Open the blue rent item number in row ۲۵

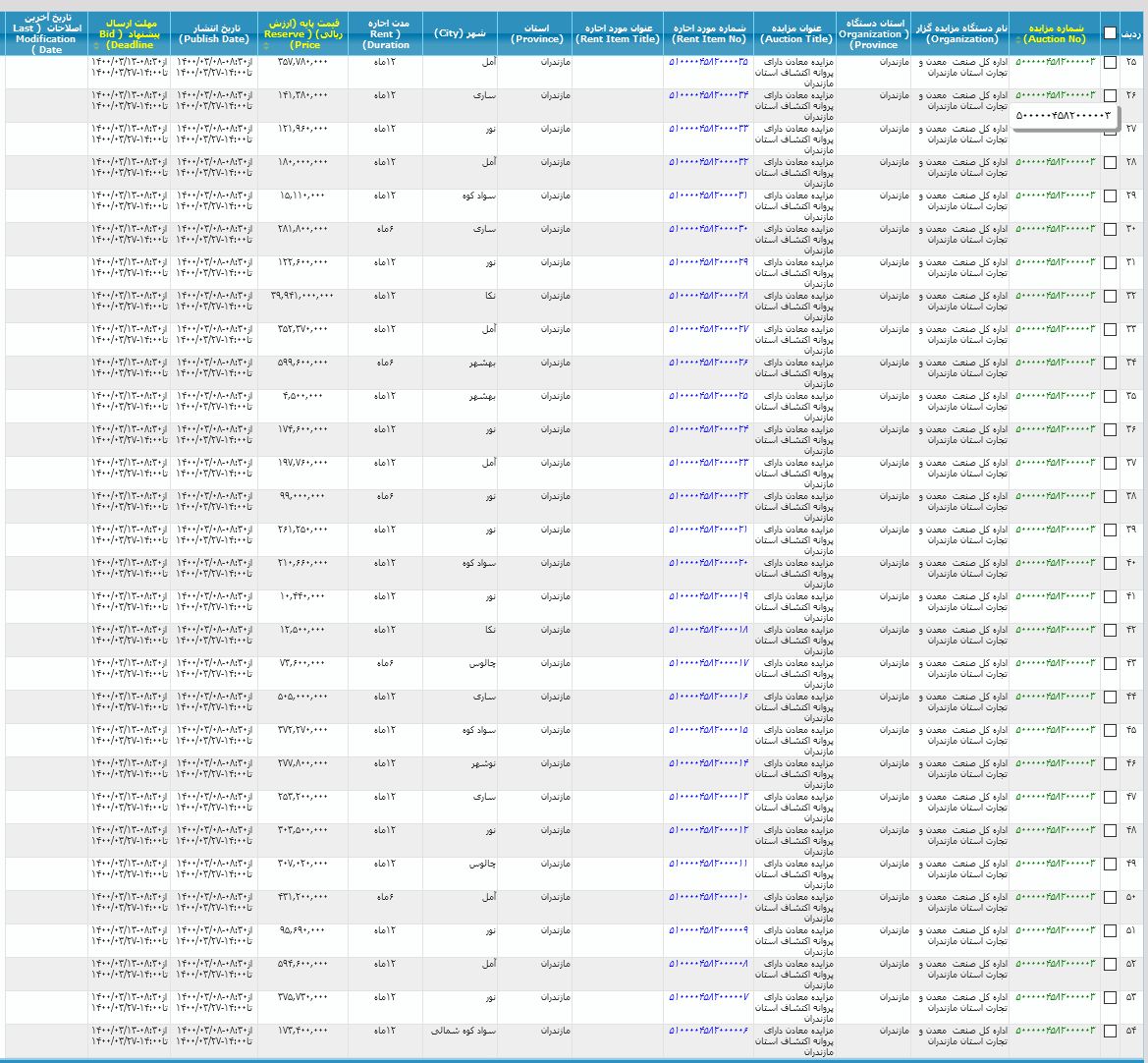pos(708,62)
